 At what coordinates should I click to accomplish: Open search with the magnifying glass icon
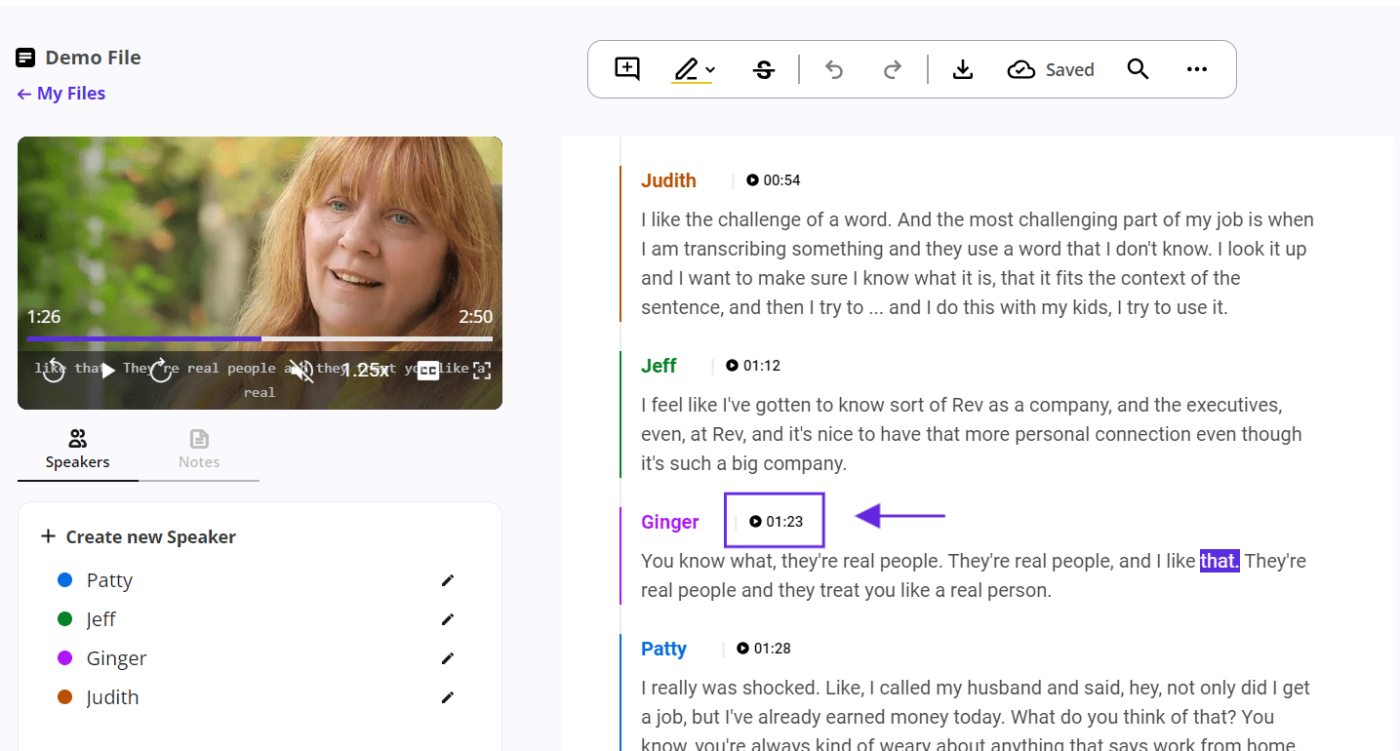point(1137,70)
